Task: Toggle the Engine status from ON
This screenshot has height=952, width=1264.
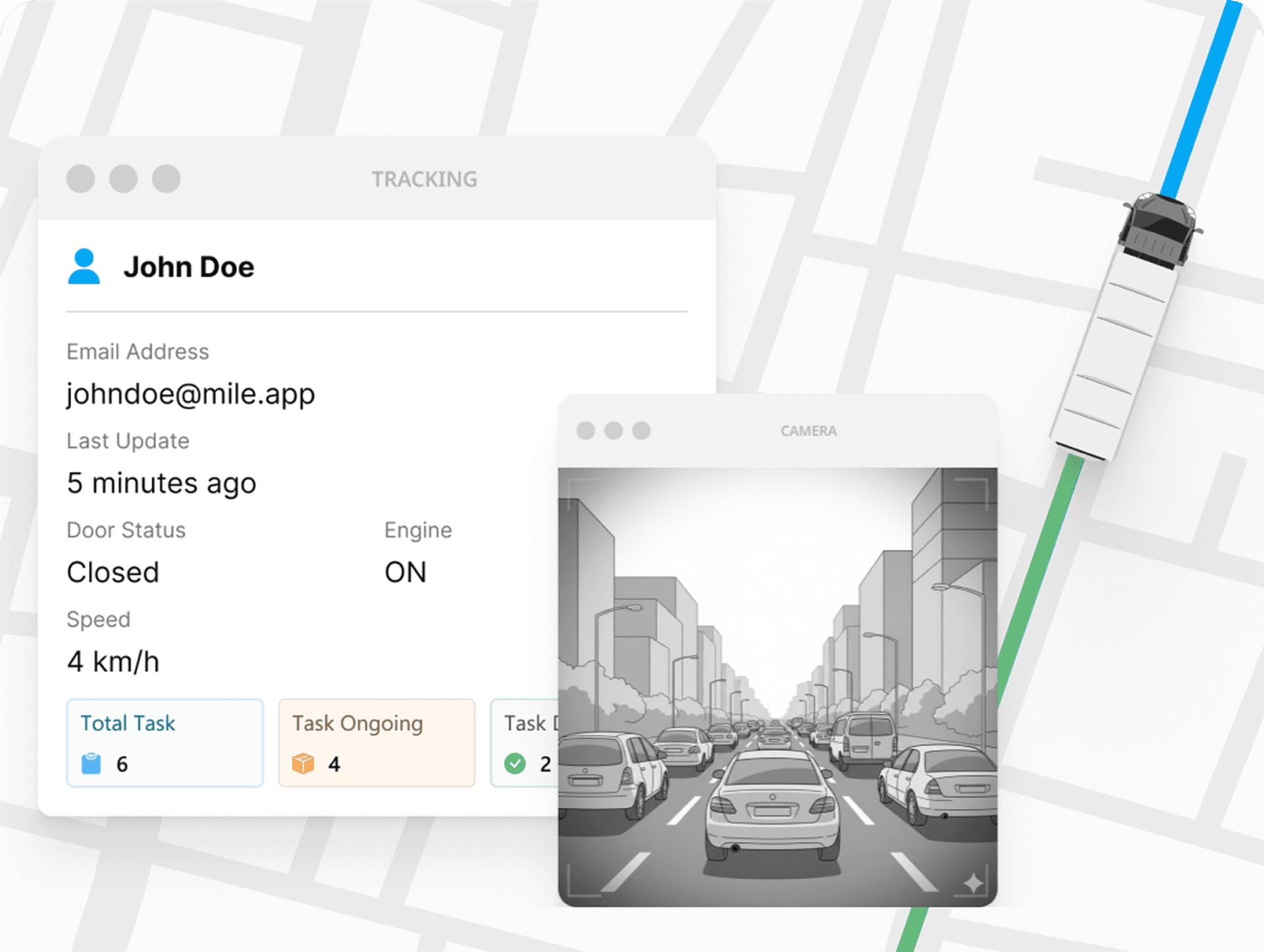Action: tap(405, 571)
